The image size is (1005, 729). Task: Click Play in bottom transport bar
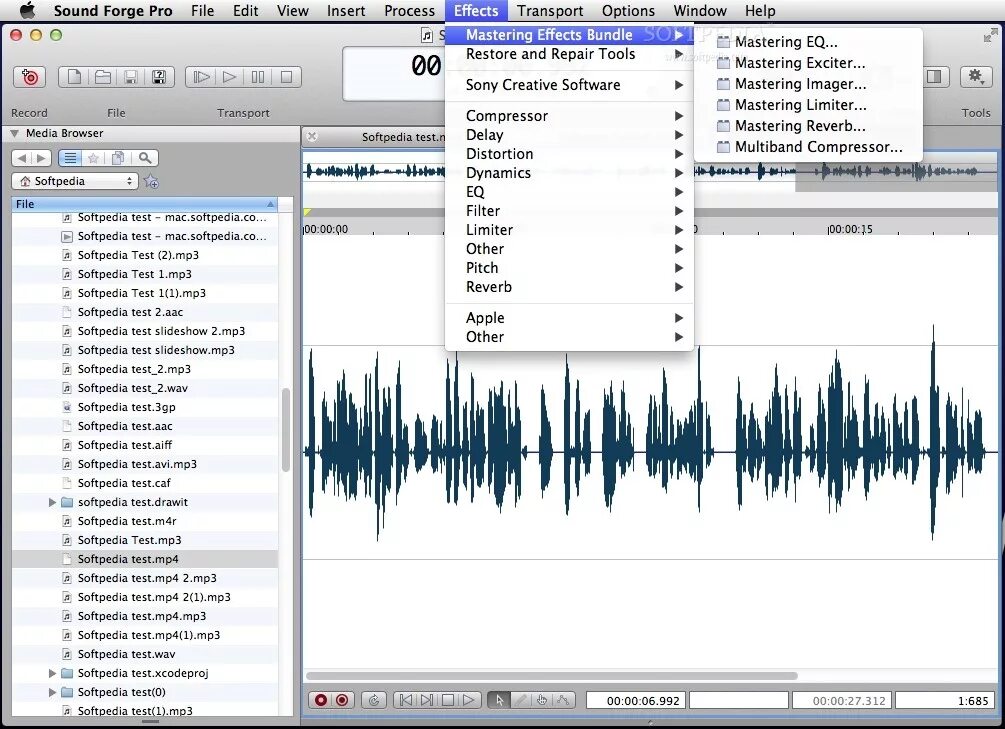469,700
